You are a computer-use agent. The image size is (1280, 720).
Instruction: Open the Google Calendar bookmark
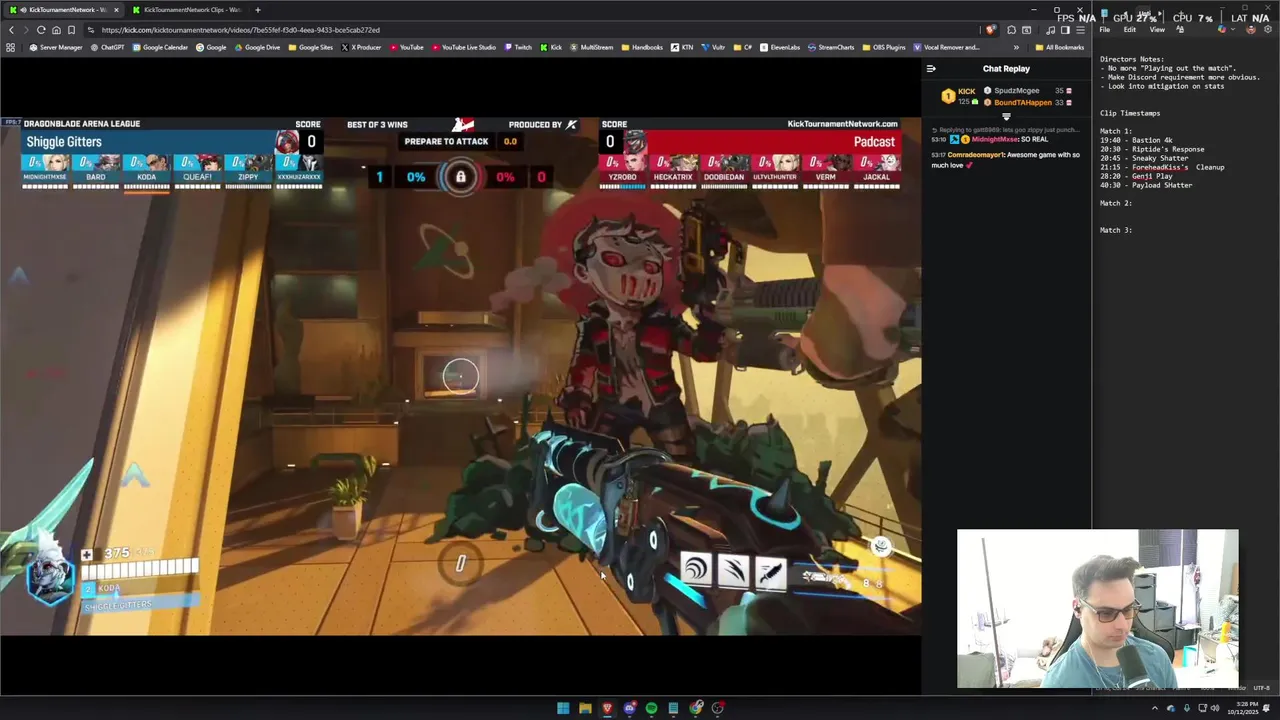(160, 47)
